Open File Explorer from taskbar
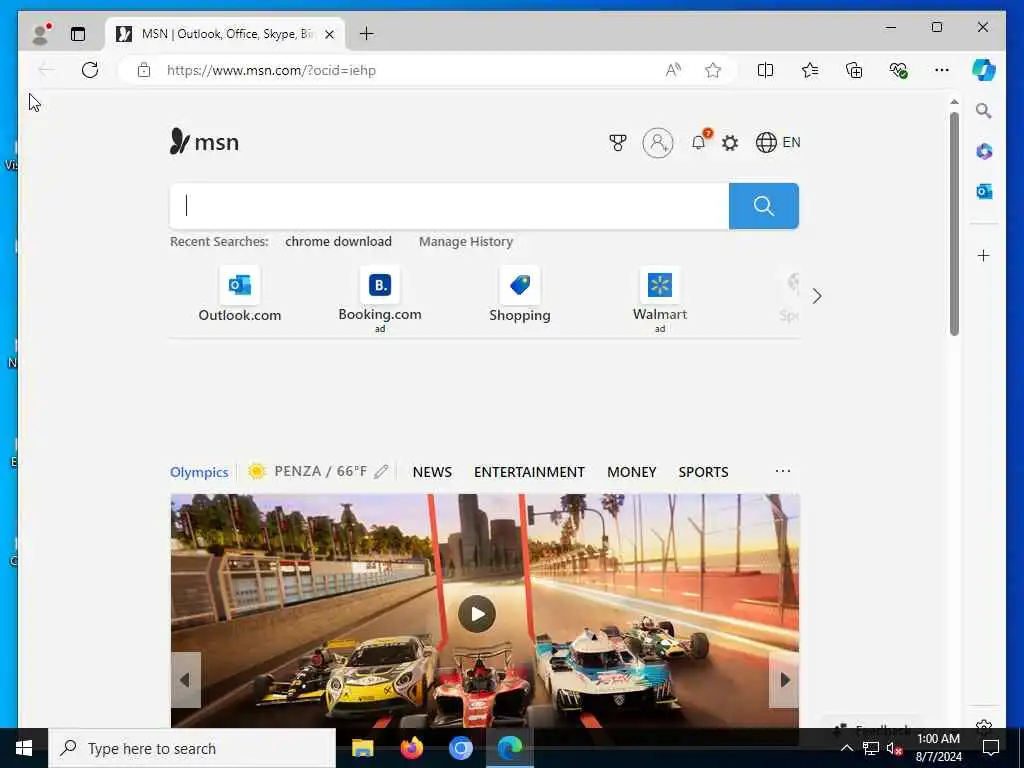 click(x=362, y=748)
